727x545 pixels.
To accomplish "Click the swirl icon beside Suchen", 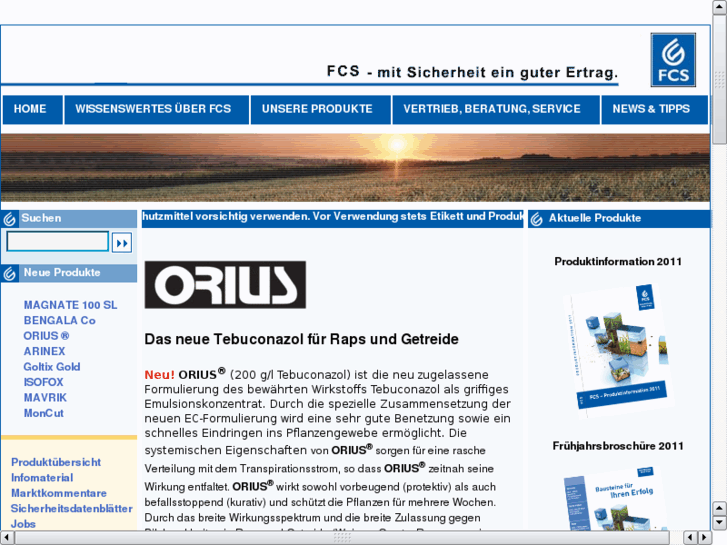I will tap(9, 218).
